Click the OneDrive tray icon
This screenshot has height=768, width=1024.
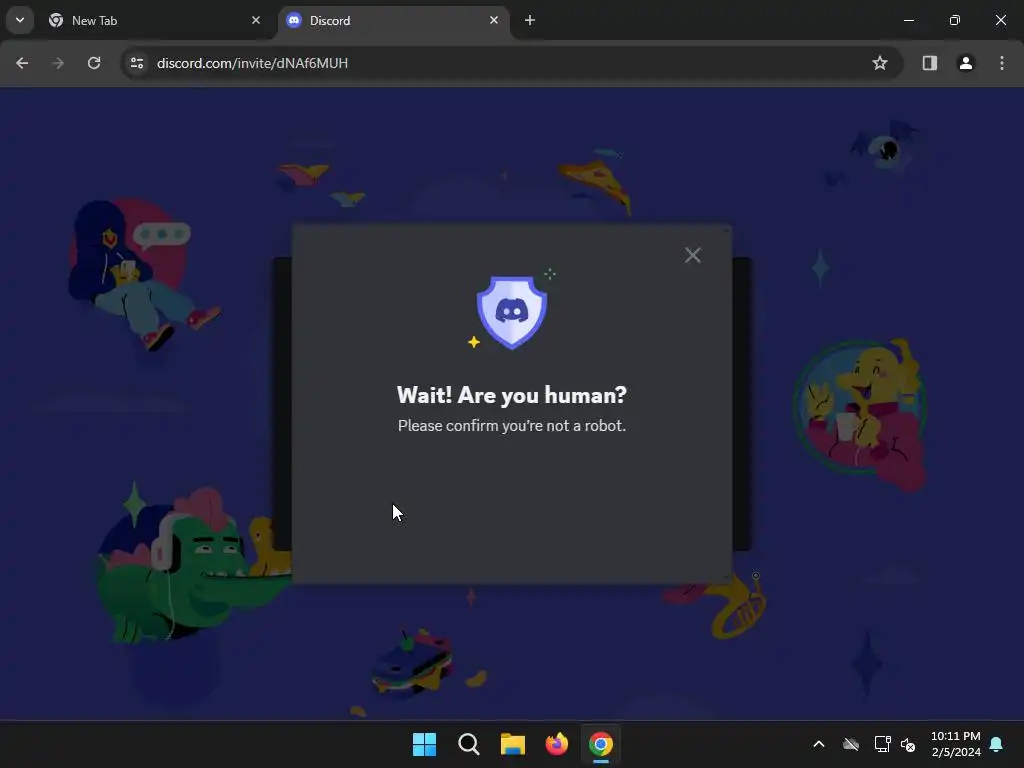point(850,744)
